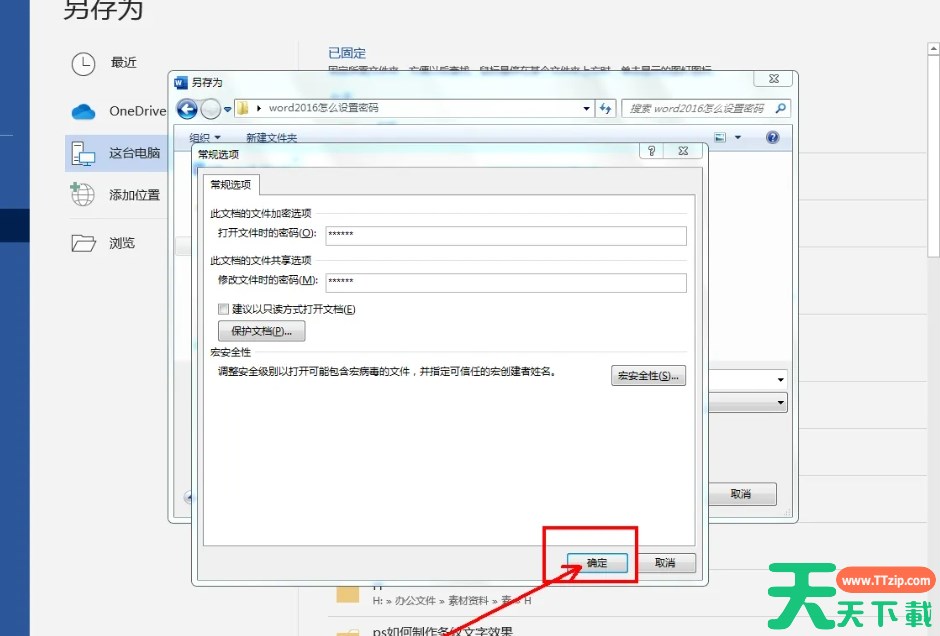This screenshot has width=940, height=636.
Task: Click the back navigation arrow in Save As dialog
Action: 187,108
